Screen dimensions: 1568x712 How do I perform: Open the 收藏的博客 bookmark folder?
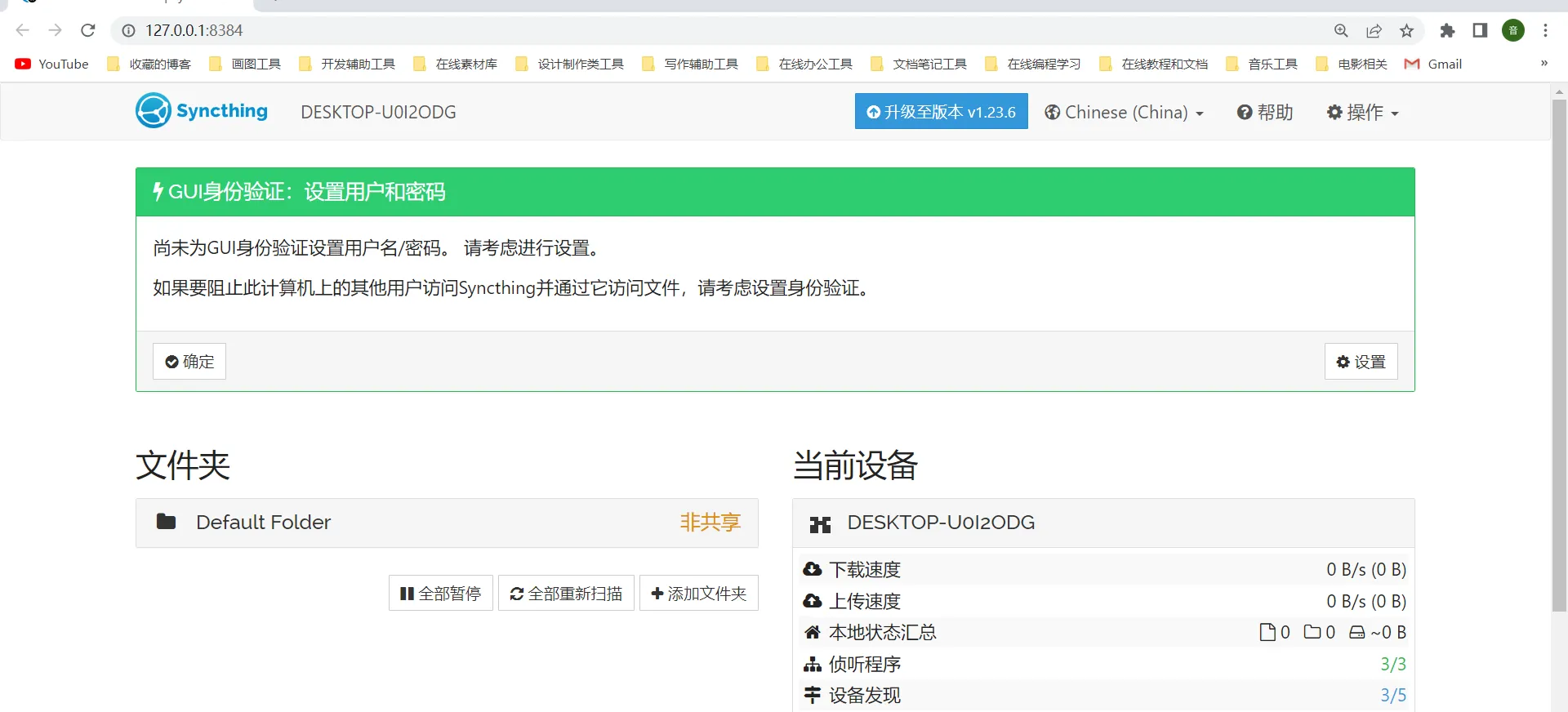149,64
